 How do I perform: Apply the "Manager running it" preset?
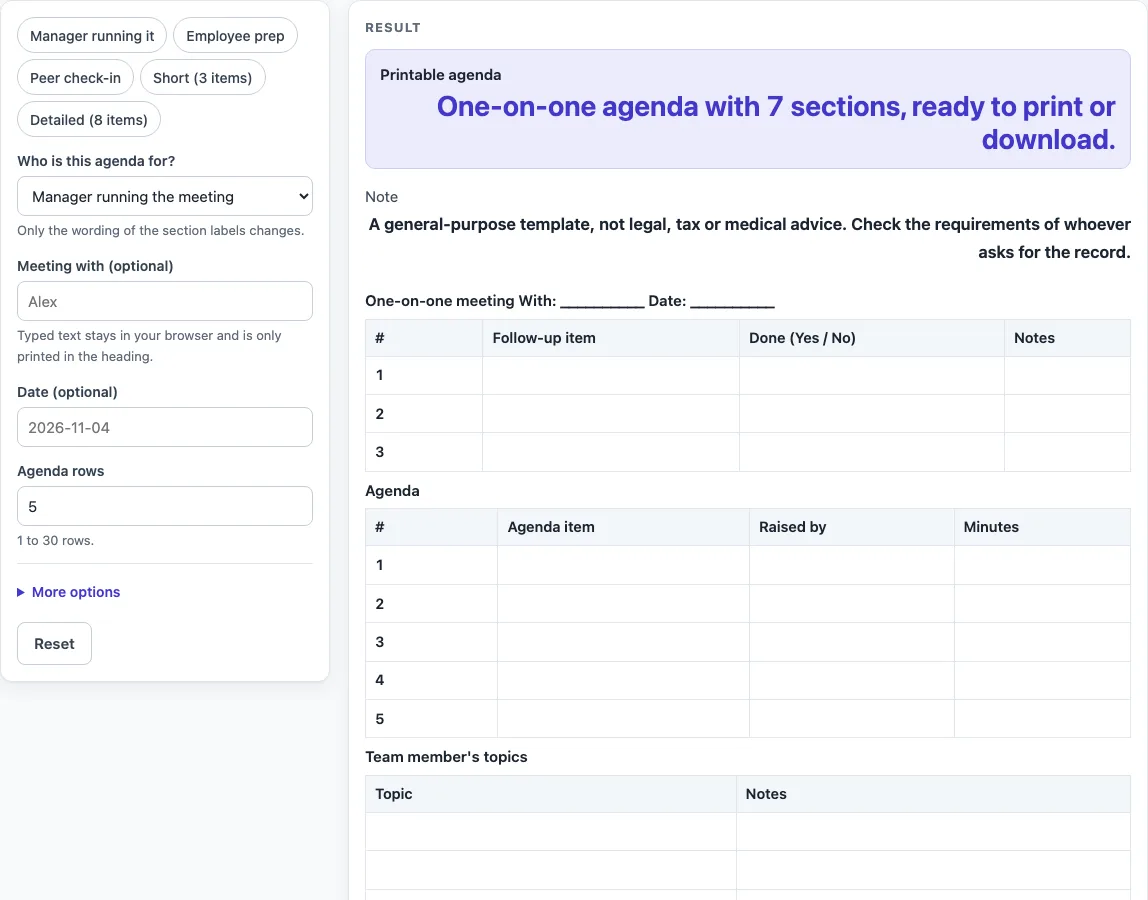click(92, 36)
